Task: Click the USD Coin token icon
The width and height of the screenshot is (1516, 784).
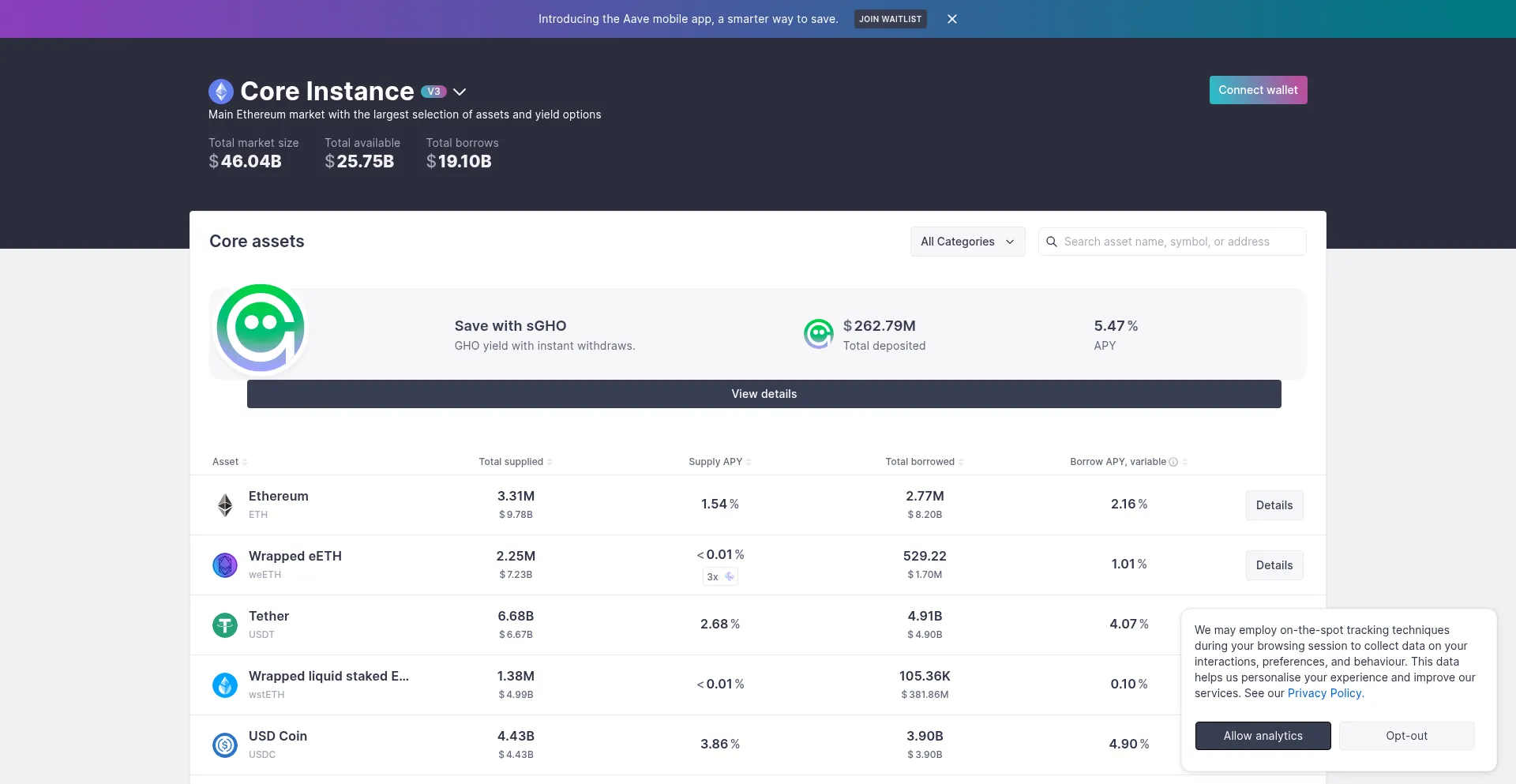Action: [x=225, y=745]
